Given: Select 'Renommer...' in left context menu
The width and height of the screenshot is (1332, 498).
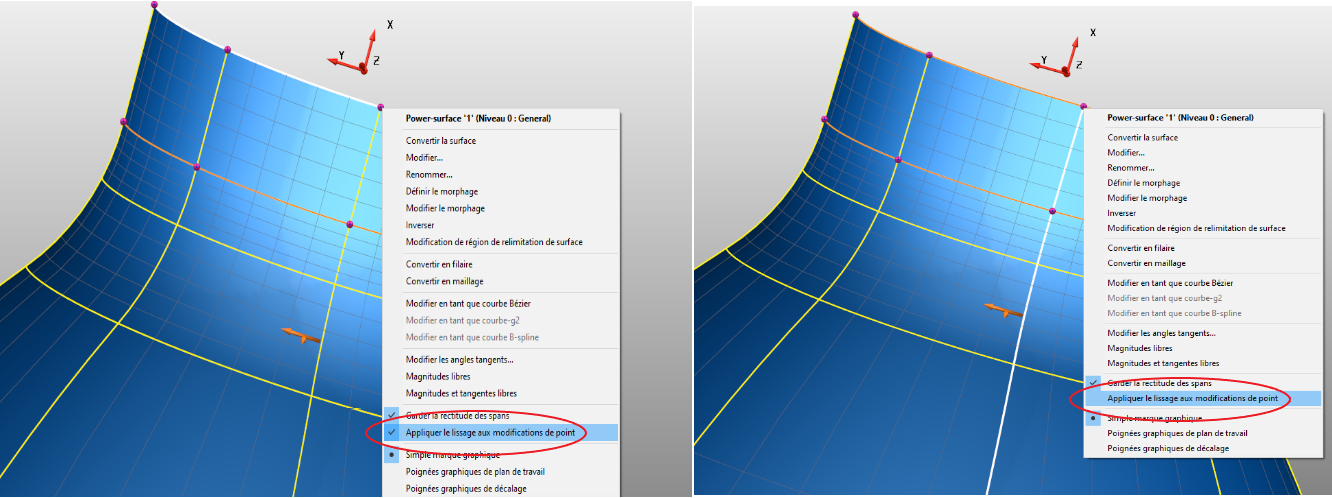Looking at the screenshot, I should pos(429,174).
